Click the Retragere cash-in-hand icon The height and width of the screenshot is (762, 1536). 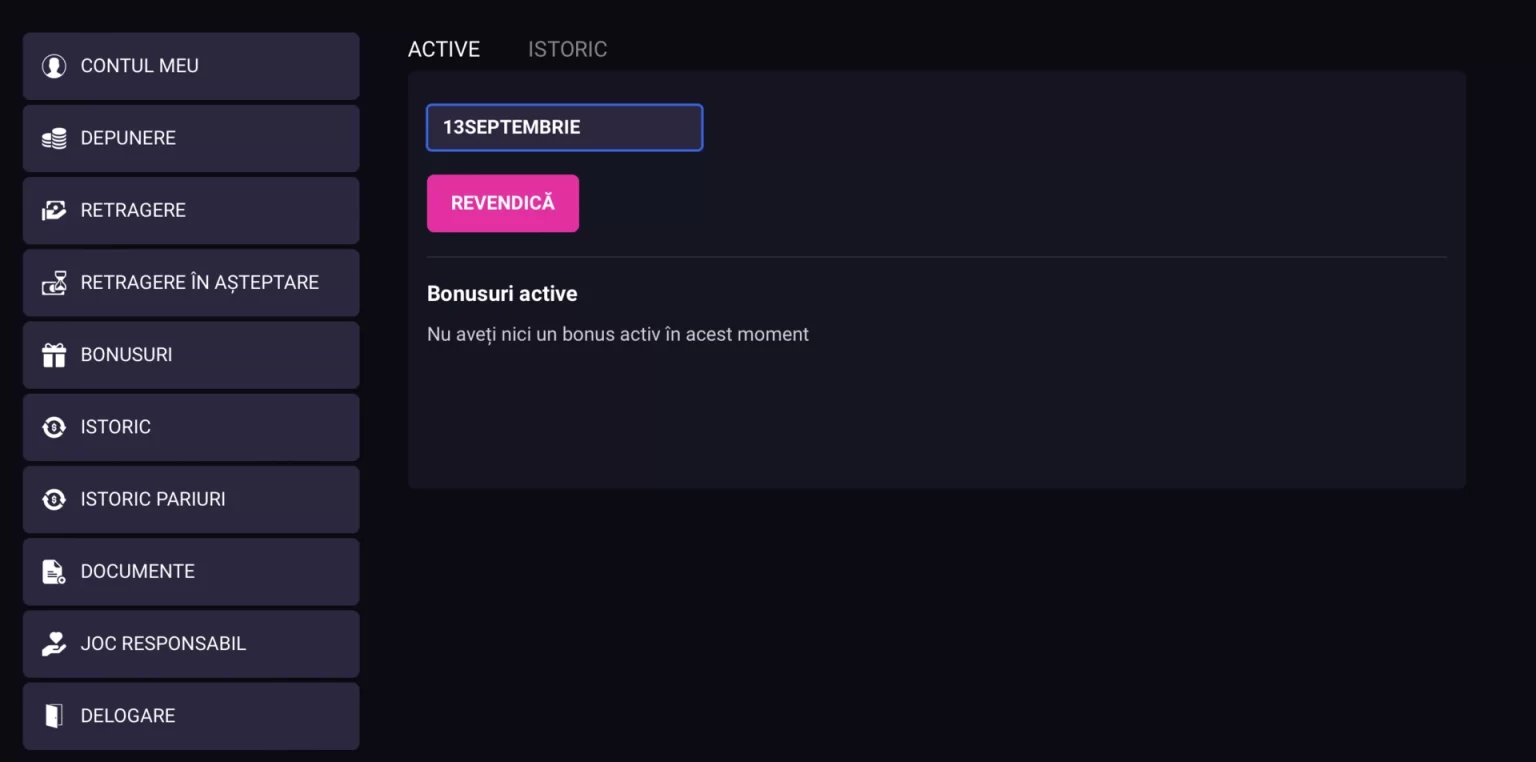(x=53, y=210)
